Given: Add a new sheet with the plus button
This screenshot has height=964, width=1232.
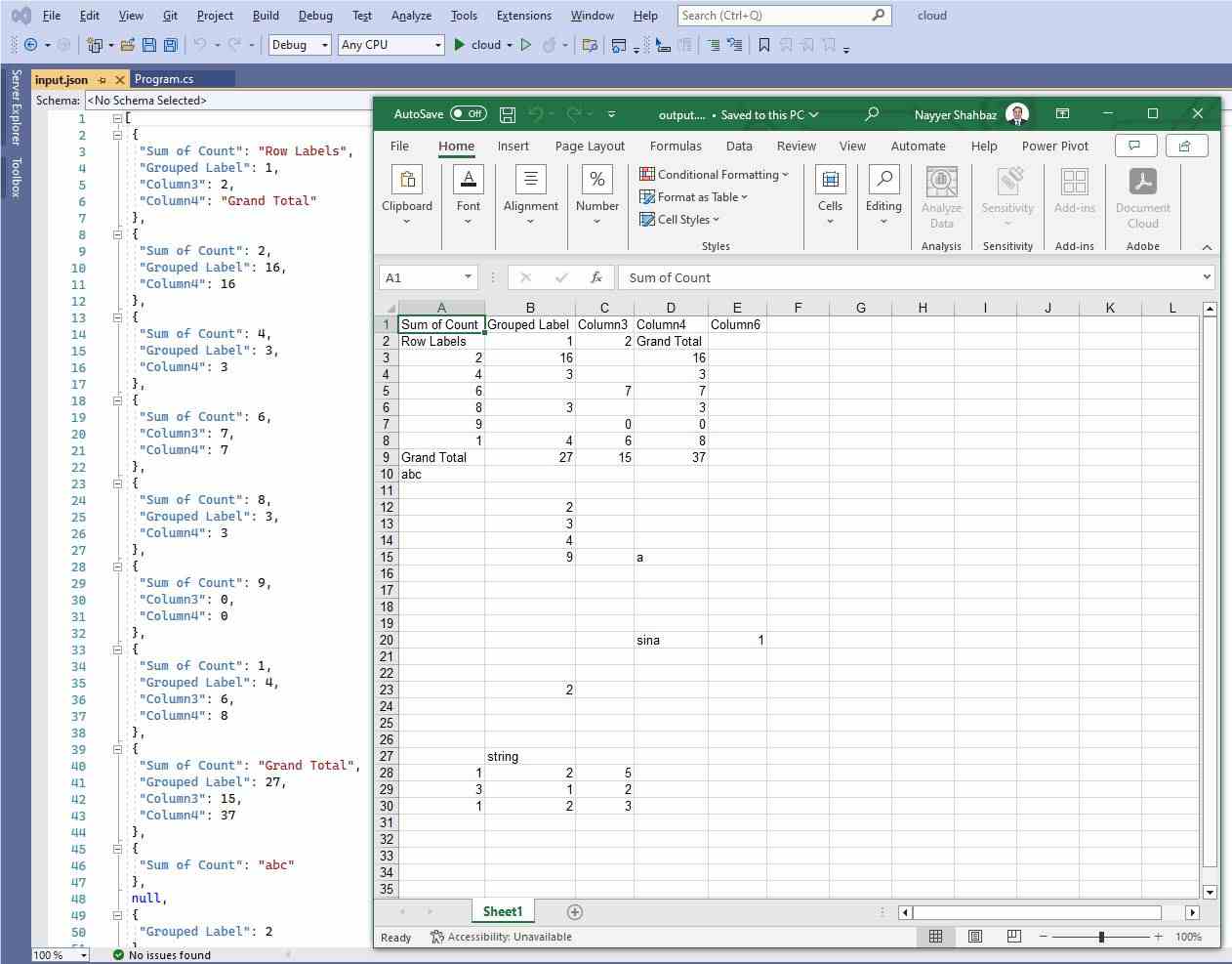Looking at the screenshot, I should tap(574, 911).
